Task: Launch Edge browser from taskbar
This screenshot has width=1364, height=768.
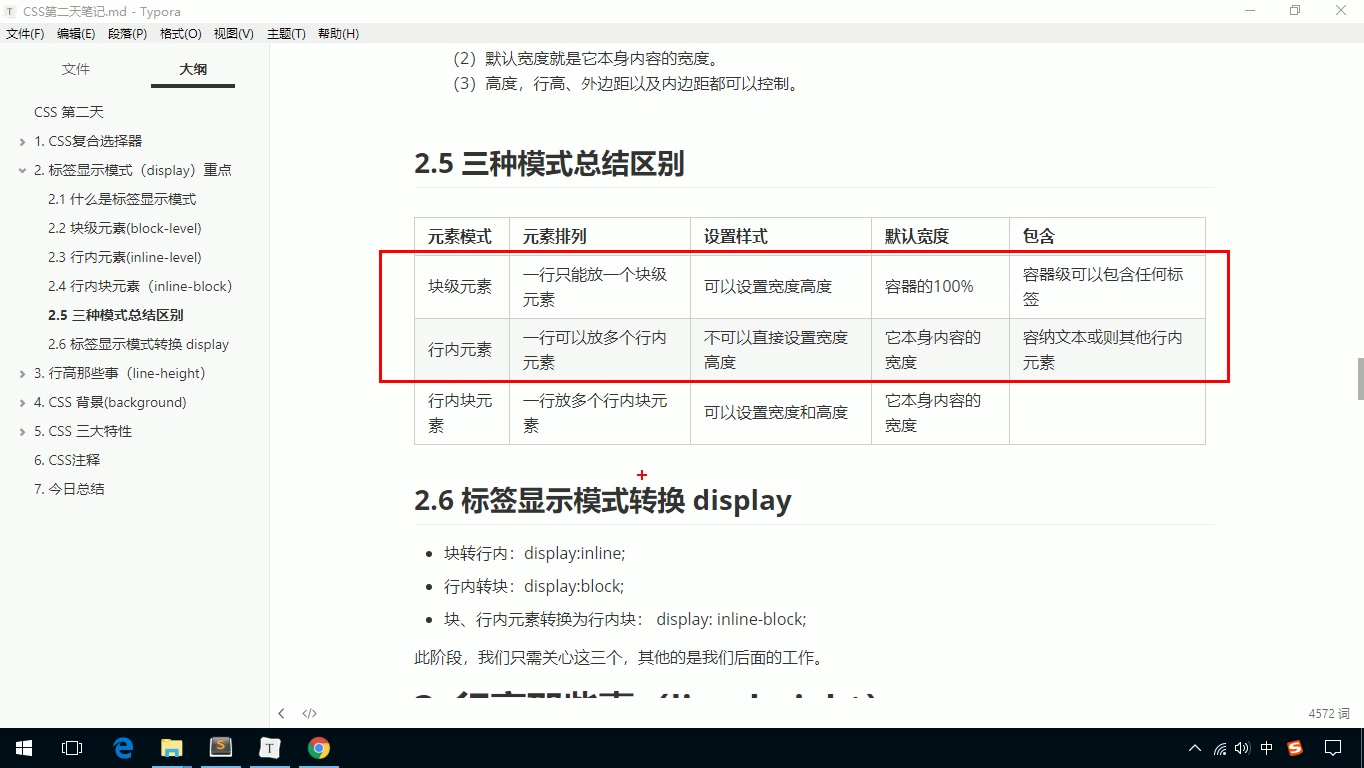Action: coord(123,748)
